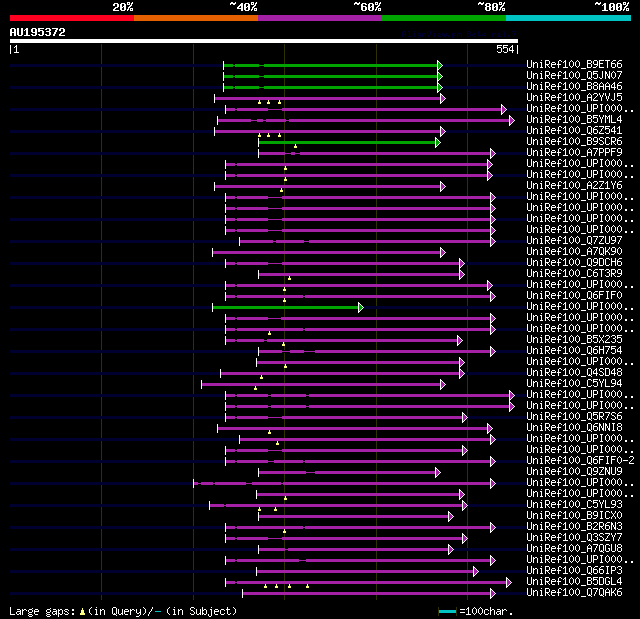Viewport: 640px width, 619px height.
Task: Click the arrowhead ending the UniRef100_Q9ZNU9 bar
Action: click(438, 473)
